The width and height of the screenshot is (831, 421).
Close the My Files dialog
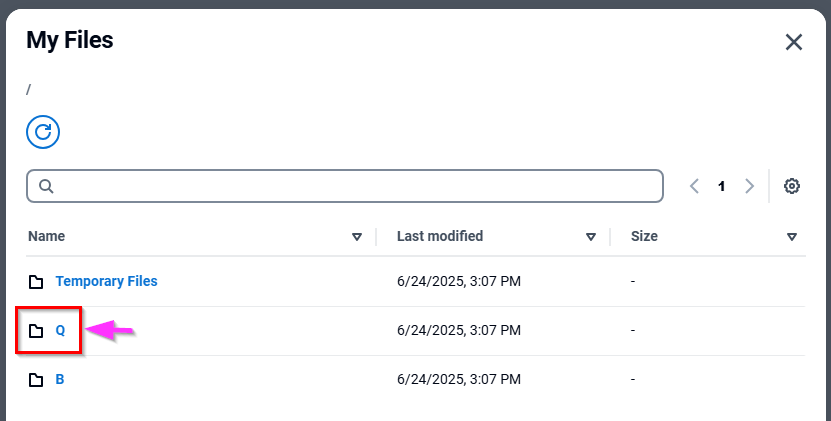pos(794,42)
